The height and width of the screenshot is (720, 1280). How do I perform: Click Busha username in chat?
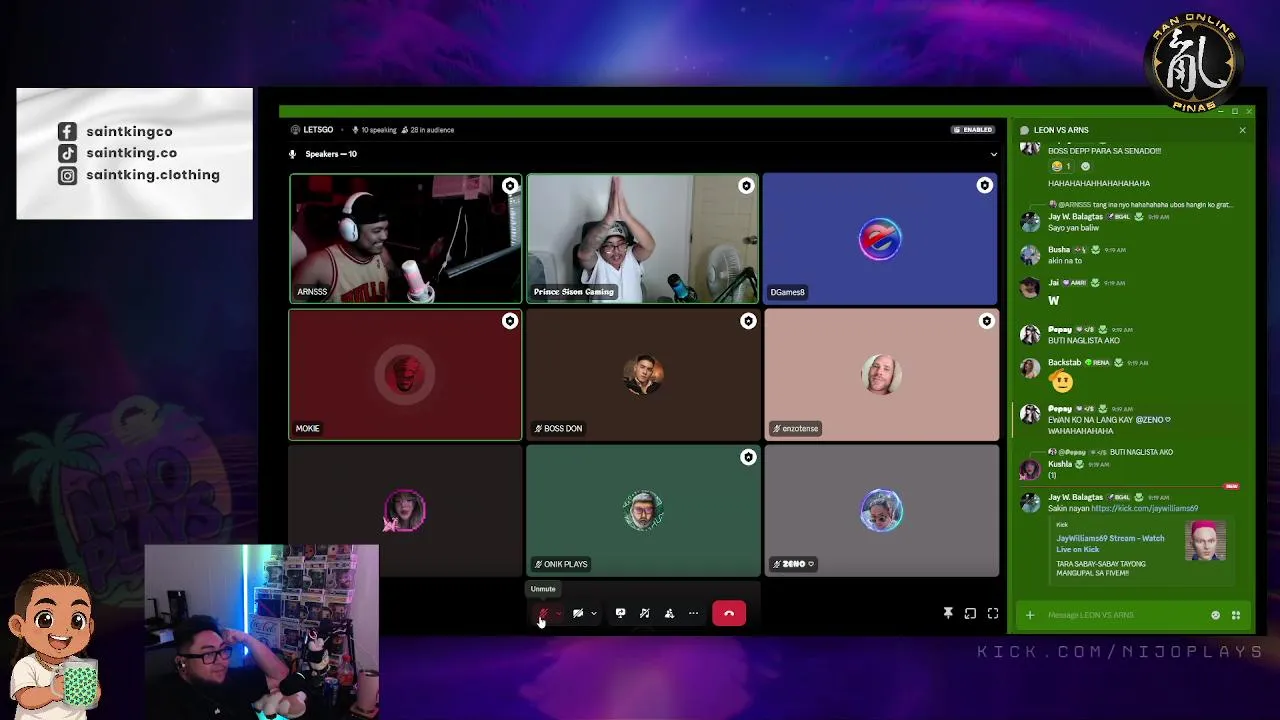(x=1059, y=249)
